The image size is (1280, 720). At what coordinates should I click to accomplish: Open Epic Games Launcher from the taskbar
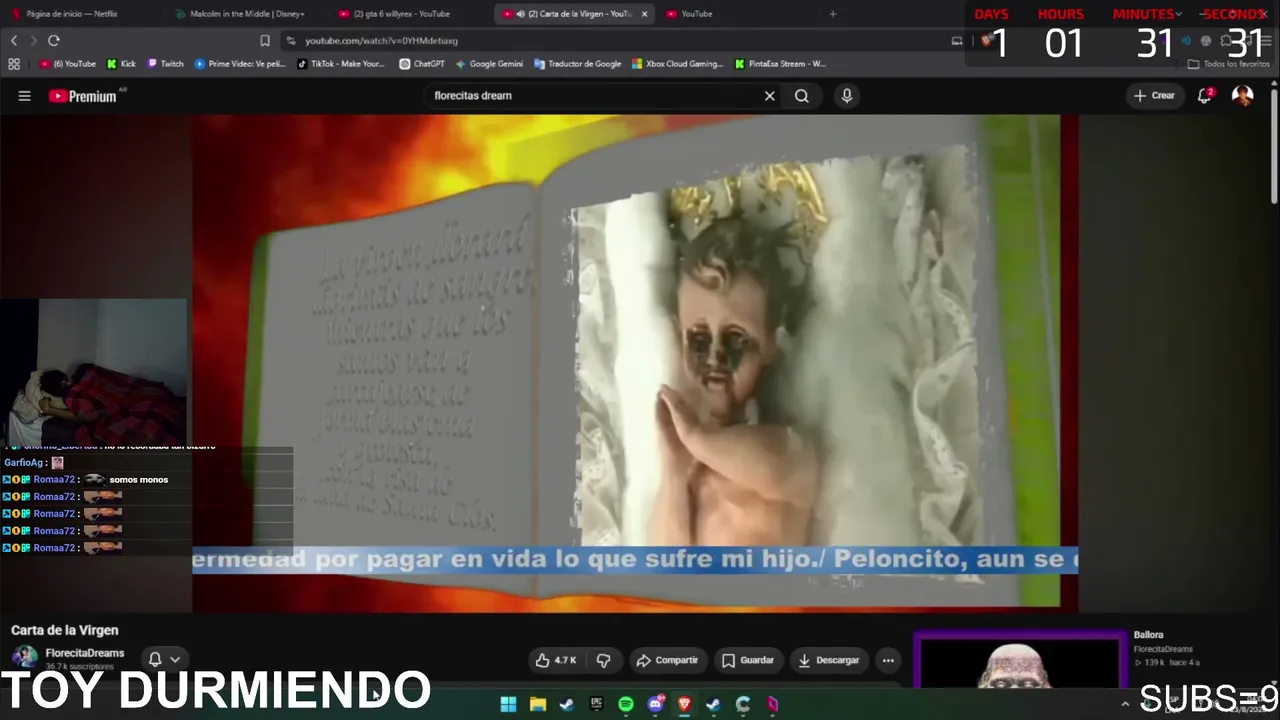tap(597, 704)
